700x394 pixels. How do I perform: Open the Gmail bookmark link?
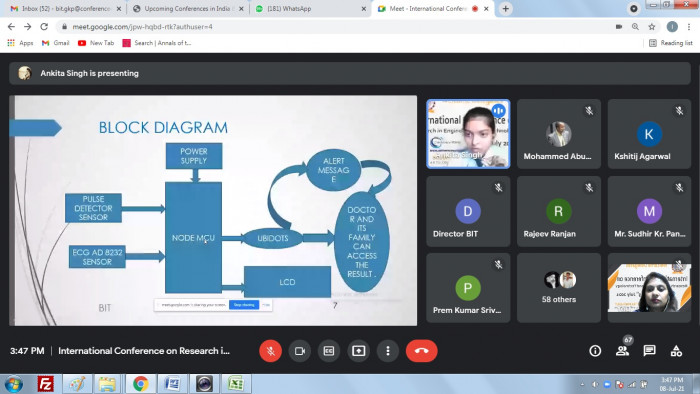pos(56,43)
